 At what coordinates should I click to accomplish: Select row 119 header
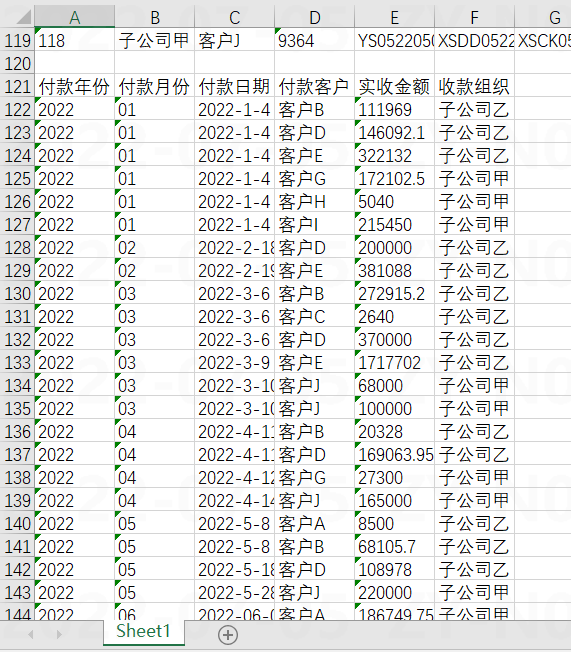(17, 40)
